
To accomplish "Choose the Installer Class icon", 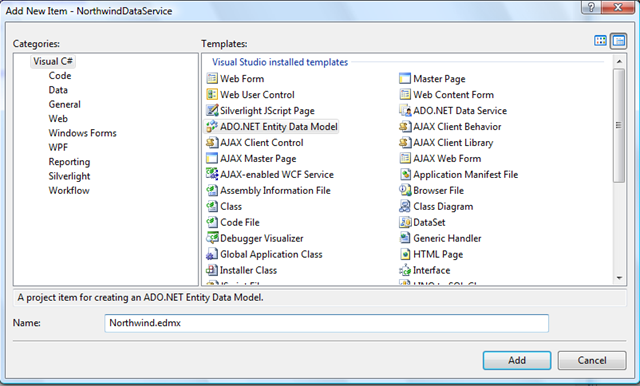I will (212, 270).
